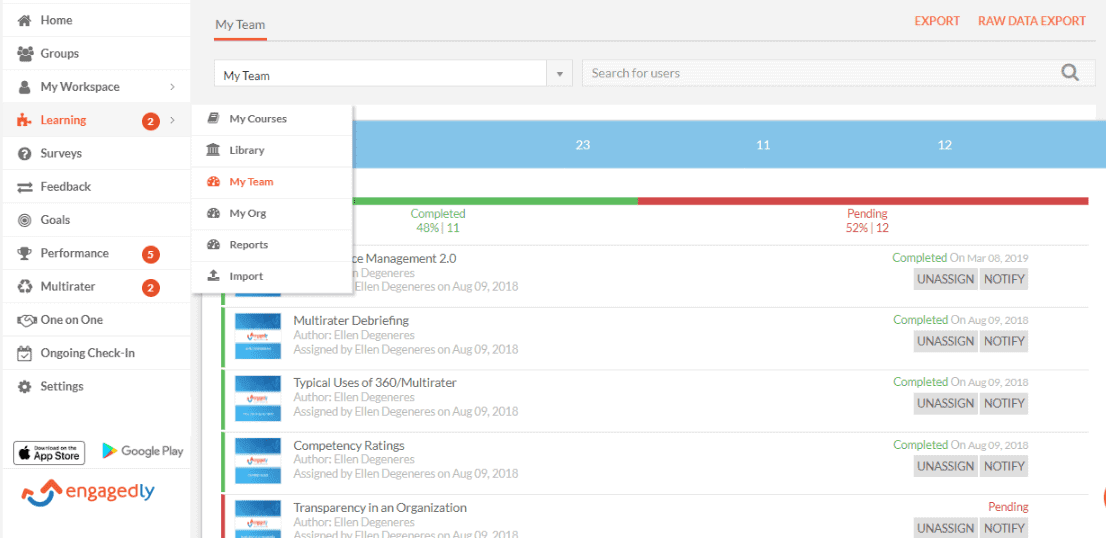Expand the Learning submenu chevron
The image size is (1106, 538).
173,121
